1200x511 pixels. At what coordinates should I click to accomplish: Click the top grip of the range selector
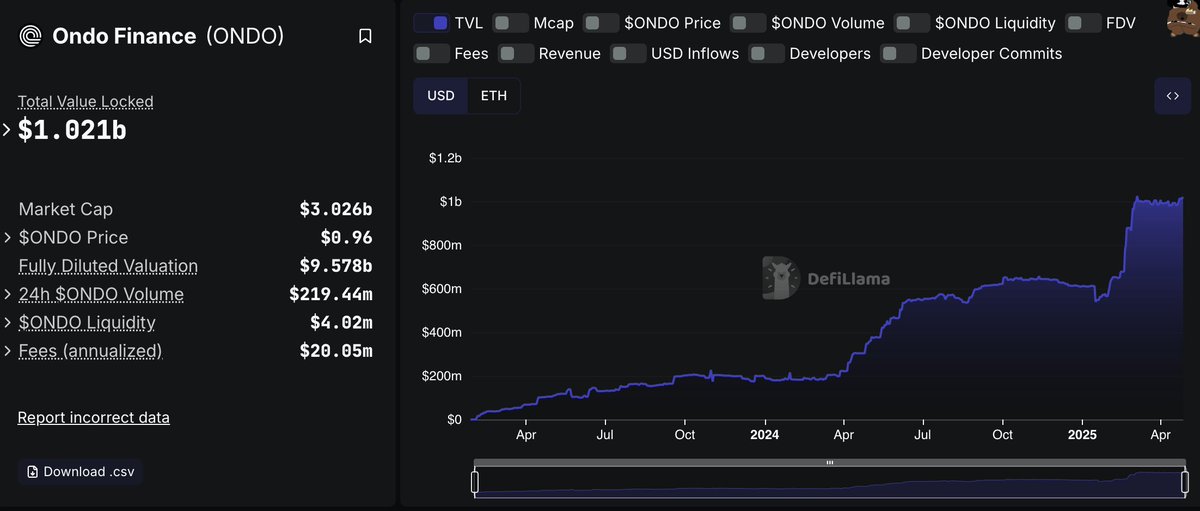point(829,463)
